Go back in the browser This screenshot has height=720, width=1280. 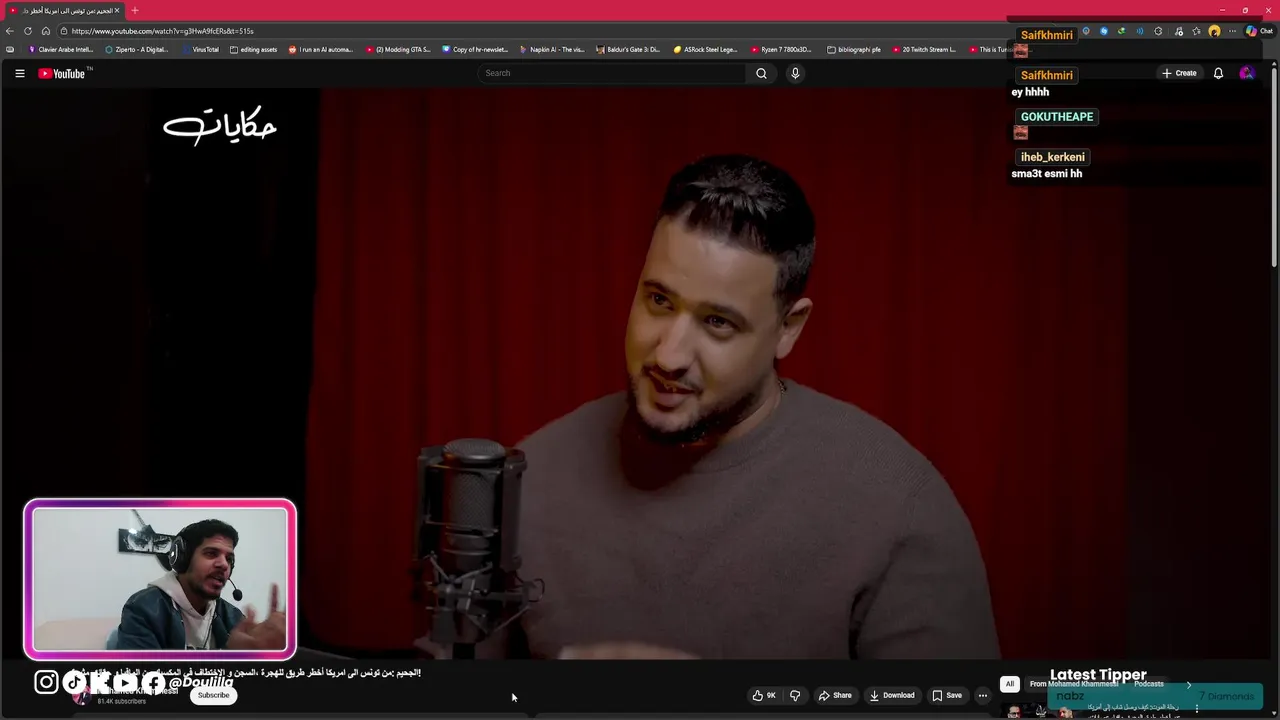[x=10, y=31]
